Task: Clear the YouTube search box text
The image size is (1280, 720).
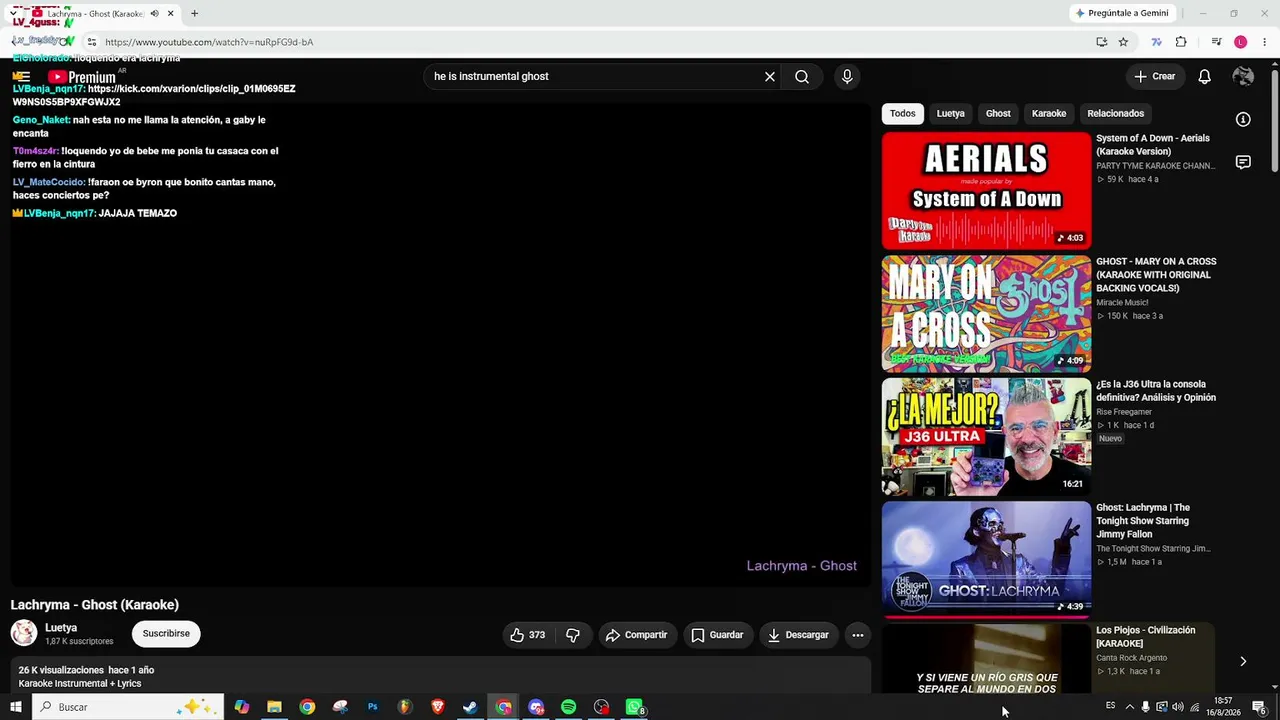Action: coord(770,76)
